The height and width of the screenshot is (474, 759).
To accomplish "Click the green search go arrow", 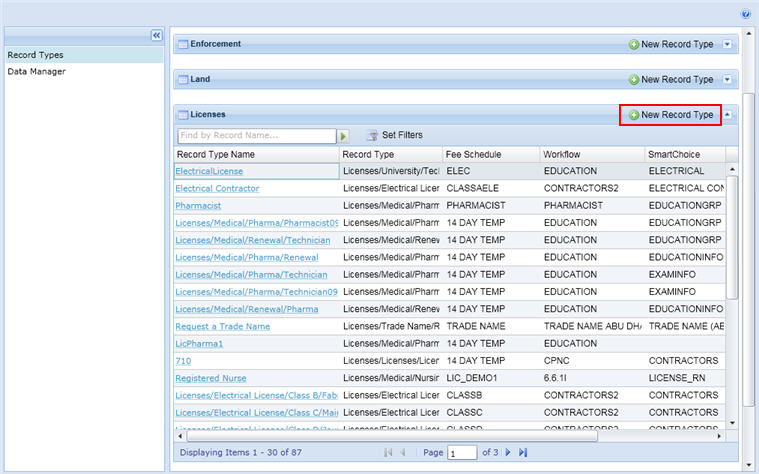I will 343,135.
